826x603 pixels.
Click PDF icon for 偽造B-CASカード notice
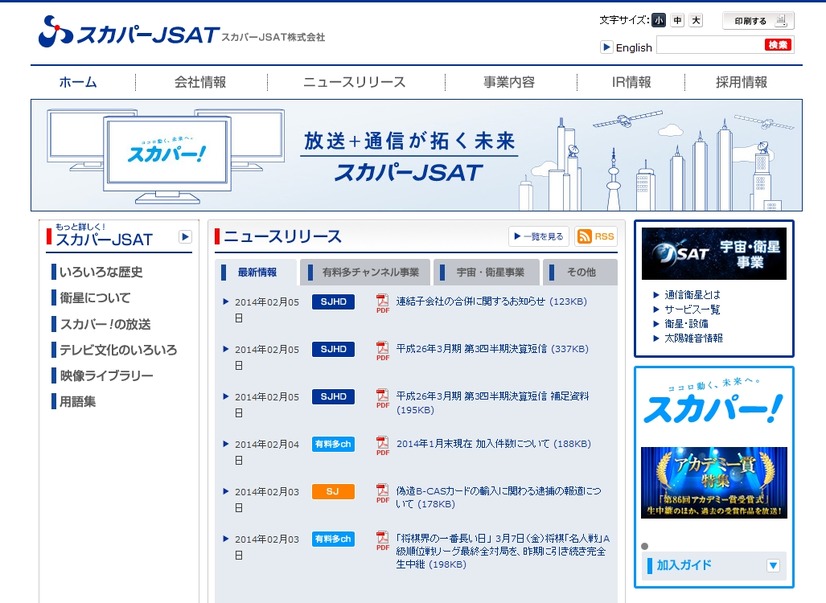[x=382, y=493]
